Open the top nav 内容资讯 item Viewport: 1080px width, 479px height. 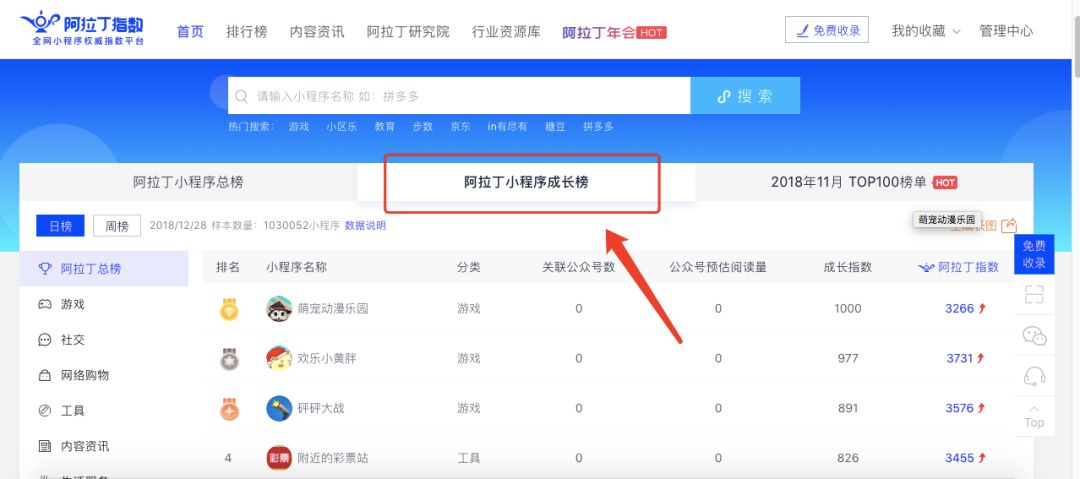(x=317, y=32)
